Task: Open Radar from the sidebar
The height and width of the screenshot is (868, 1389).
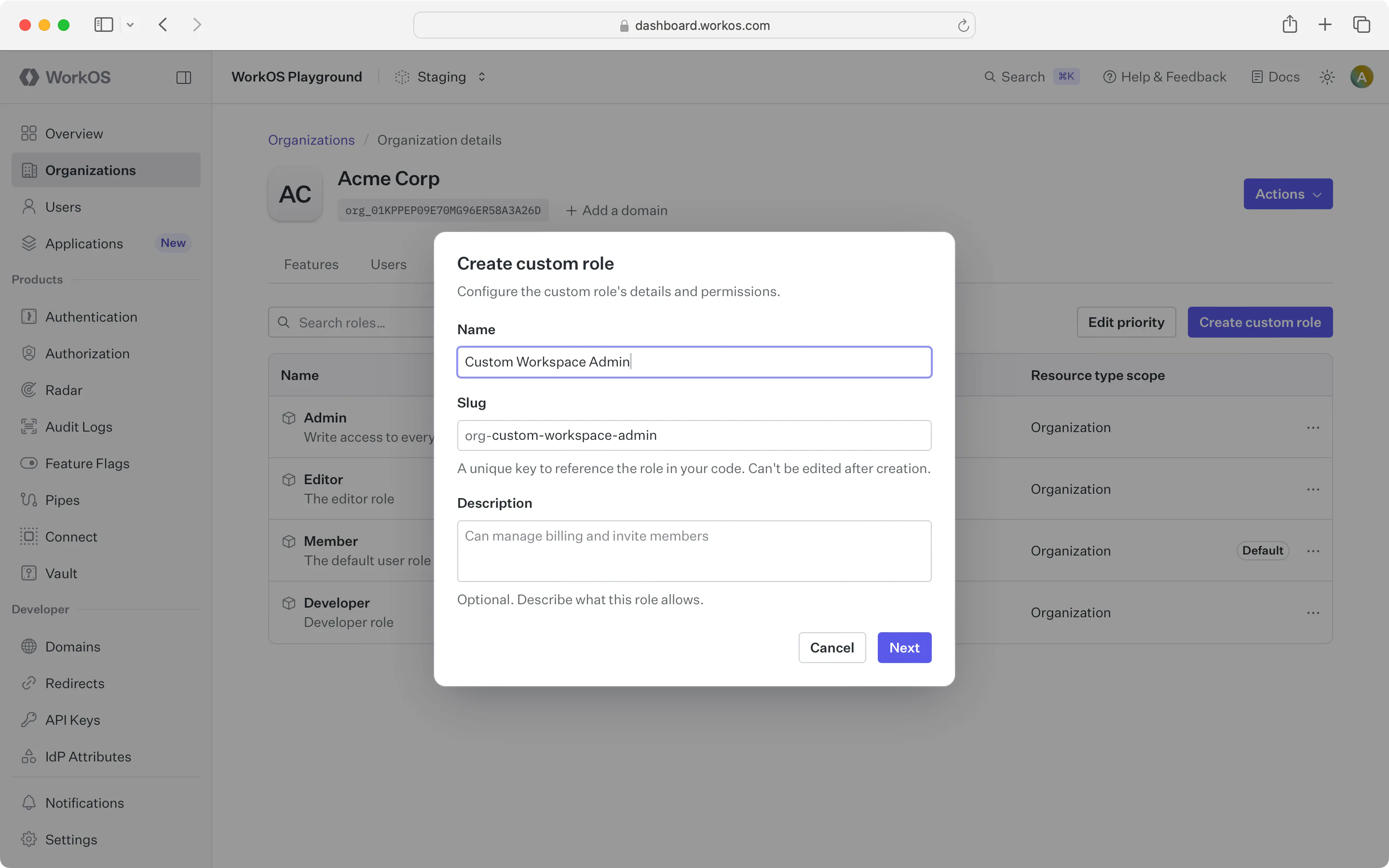Action: click(x=64, y=390)
